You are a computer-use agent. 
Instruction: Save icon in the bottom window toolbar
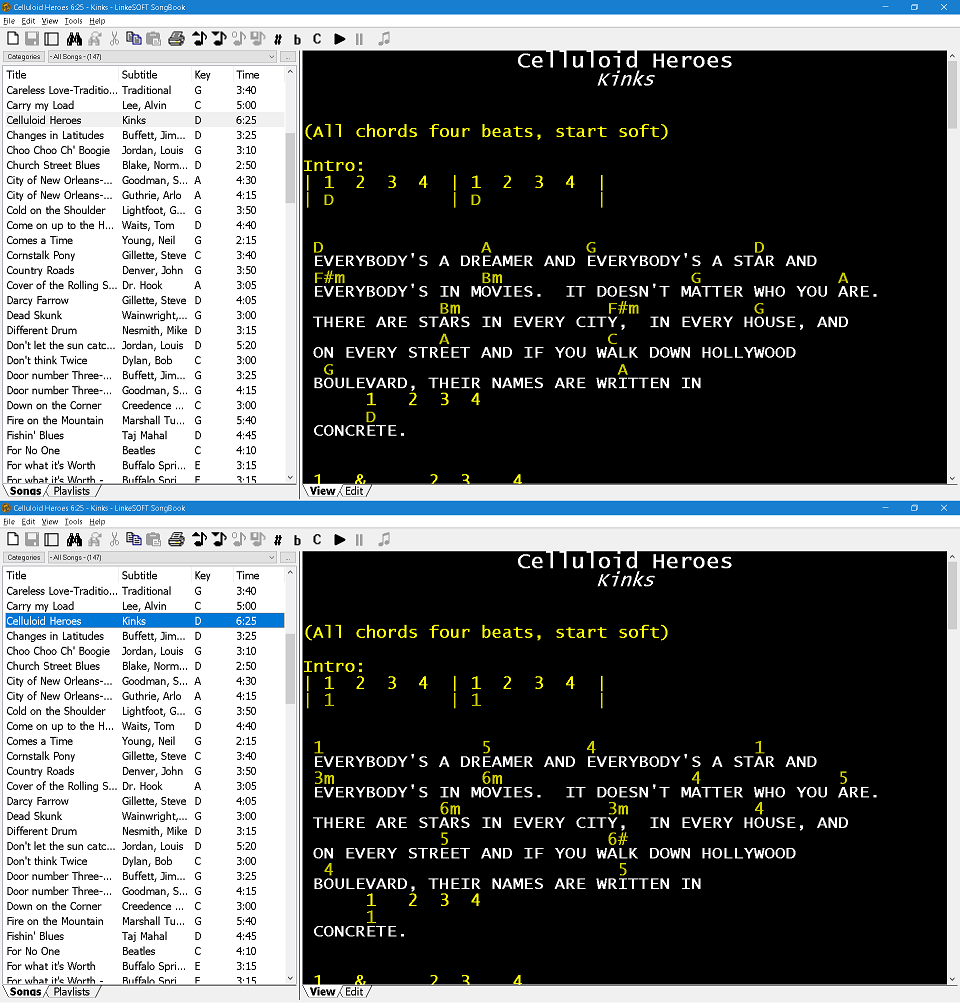tap(32, 540)
